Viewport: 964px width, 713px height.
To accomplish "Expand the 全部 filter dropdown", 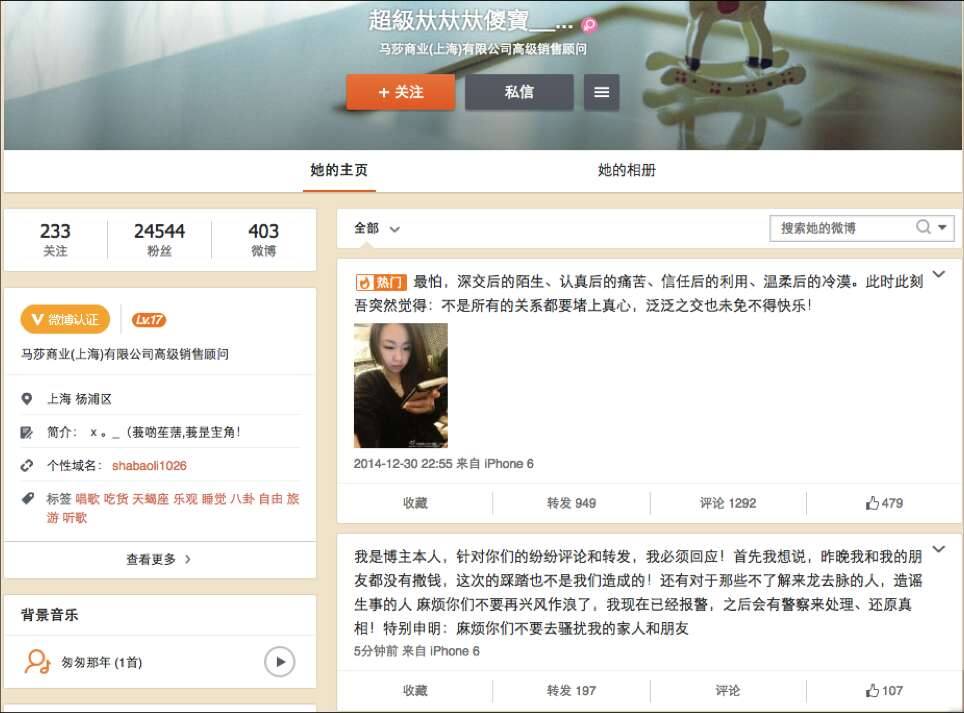I will tap(377, 229).
